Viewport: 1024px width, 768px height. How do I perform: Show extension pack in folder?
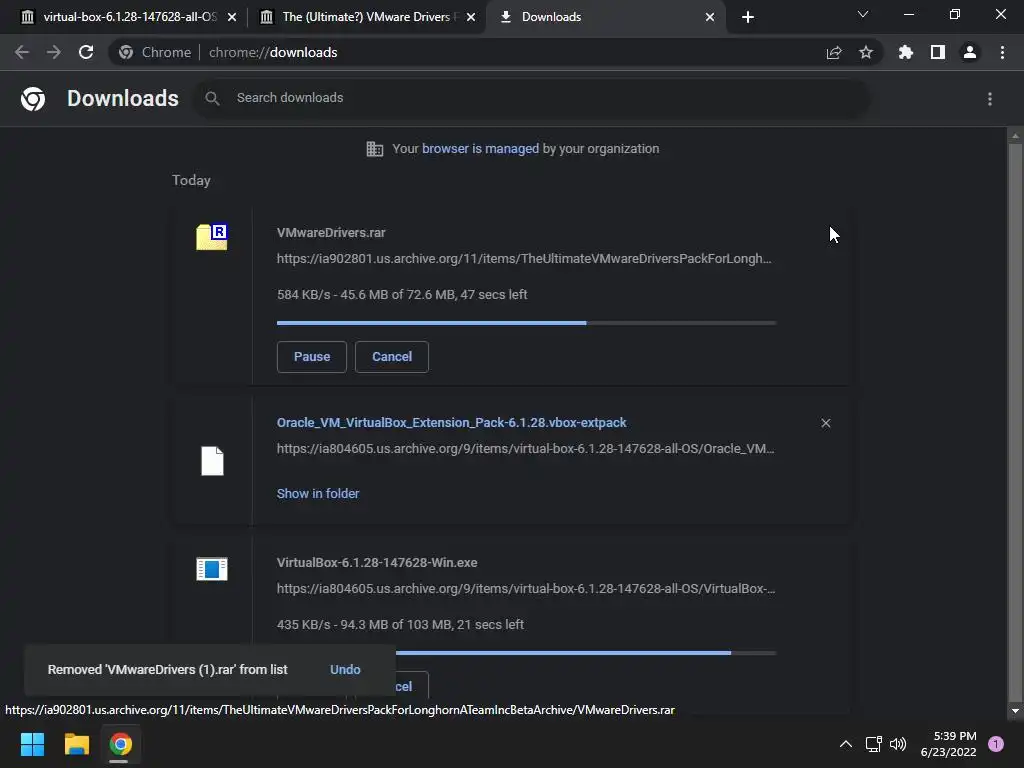(318, 494)
